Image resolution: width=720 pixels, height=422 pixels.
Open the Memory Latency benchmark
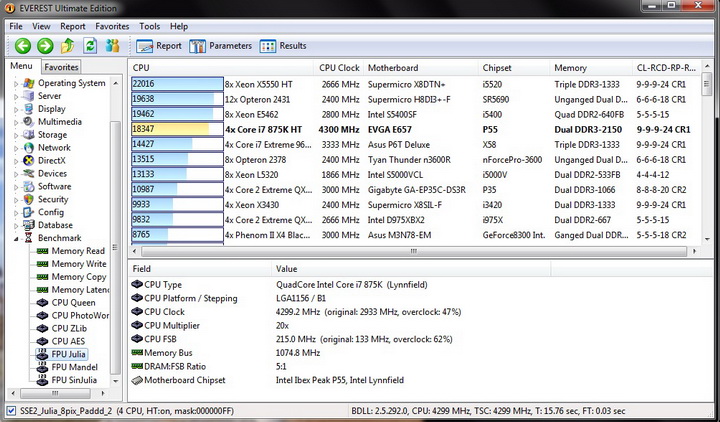pyautogui.click(x=73, y=289)
